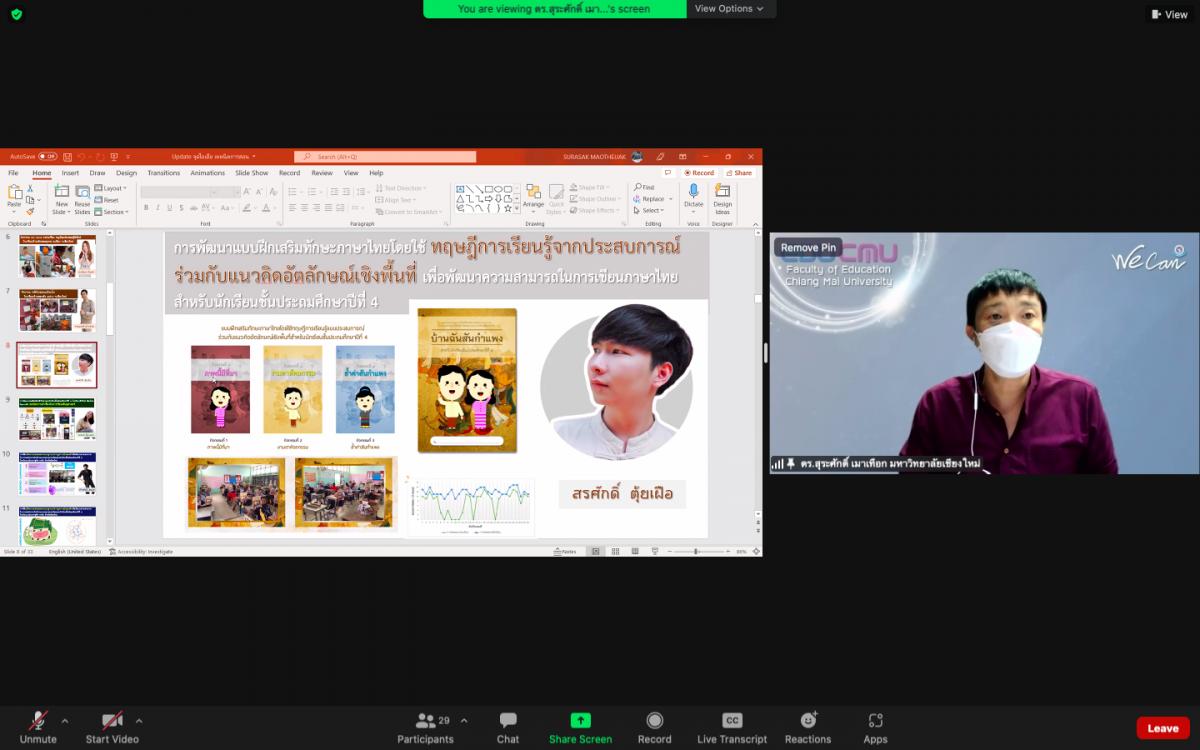
Task: Click the green Share Screen icon
Action: coord(580,720)
